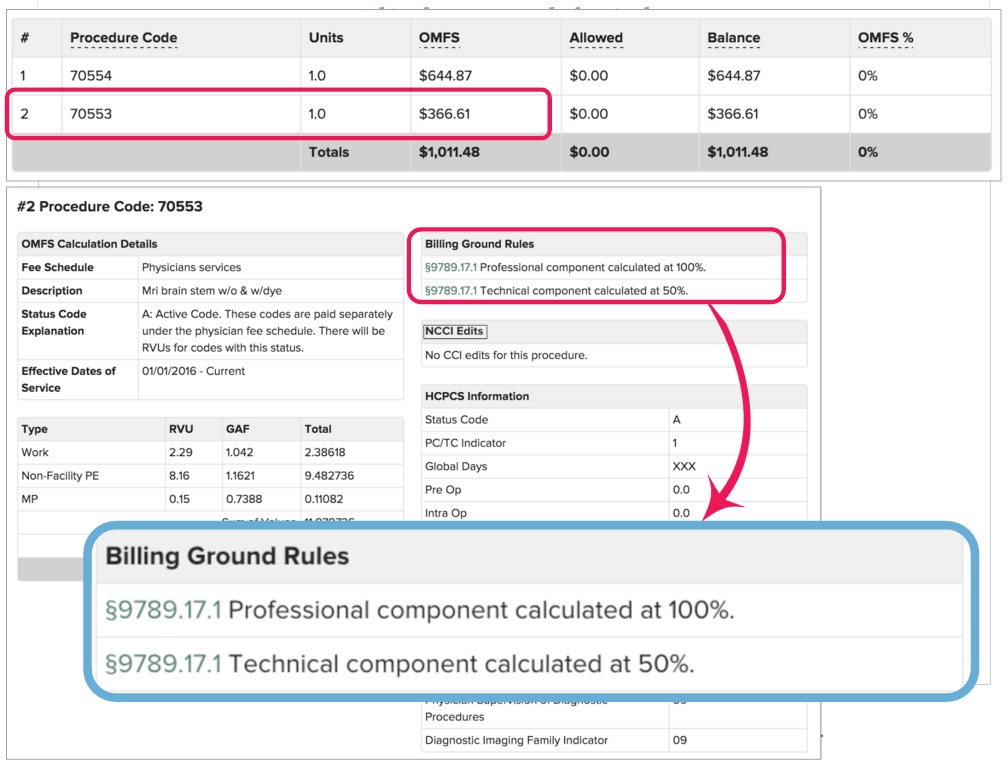
Task: Click the OMFS Calculation Details heading
Action: [x=89, y=244]
